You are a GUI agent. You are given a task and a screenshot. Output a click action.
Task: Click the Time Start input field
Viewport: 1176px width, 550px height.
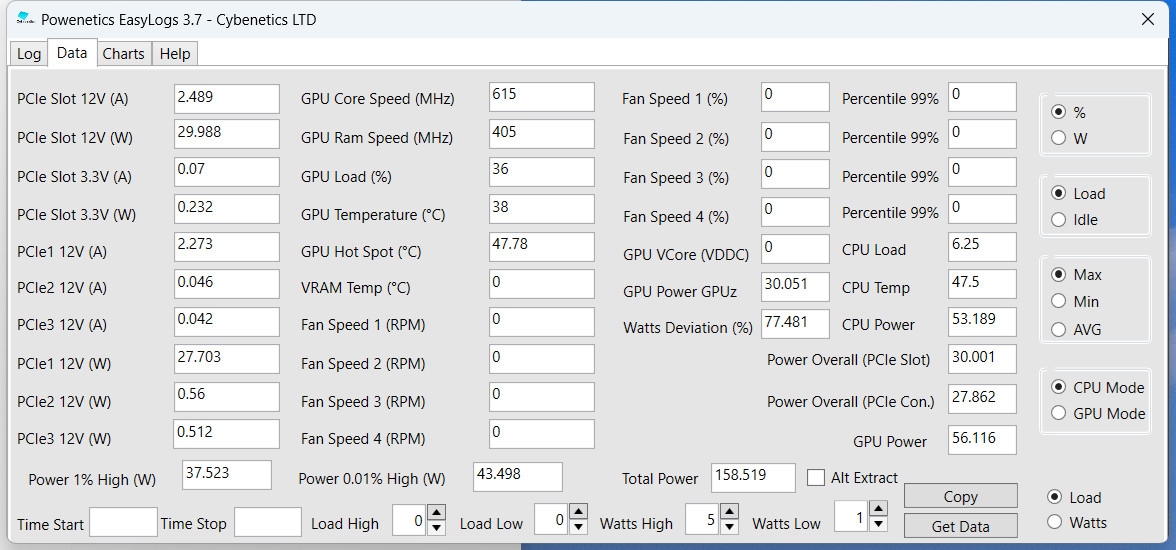click(x=123, y=522)
